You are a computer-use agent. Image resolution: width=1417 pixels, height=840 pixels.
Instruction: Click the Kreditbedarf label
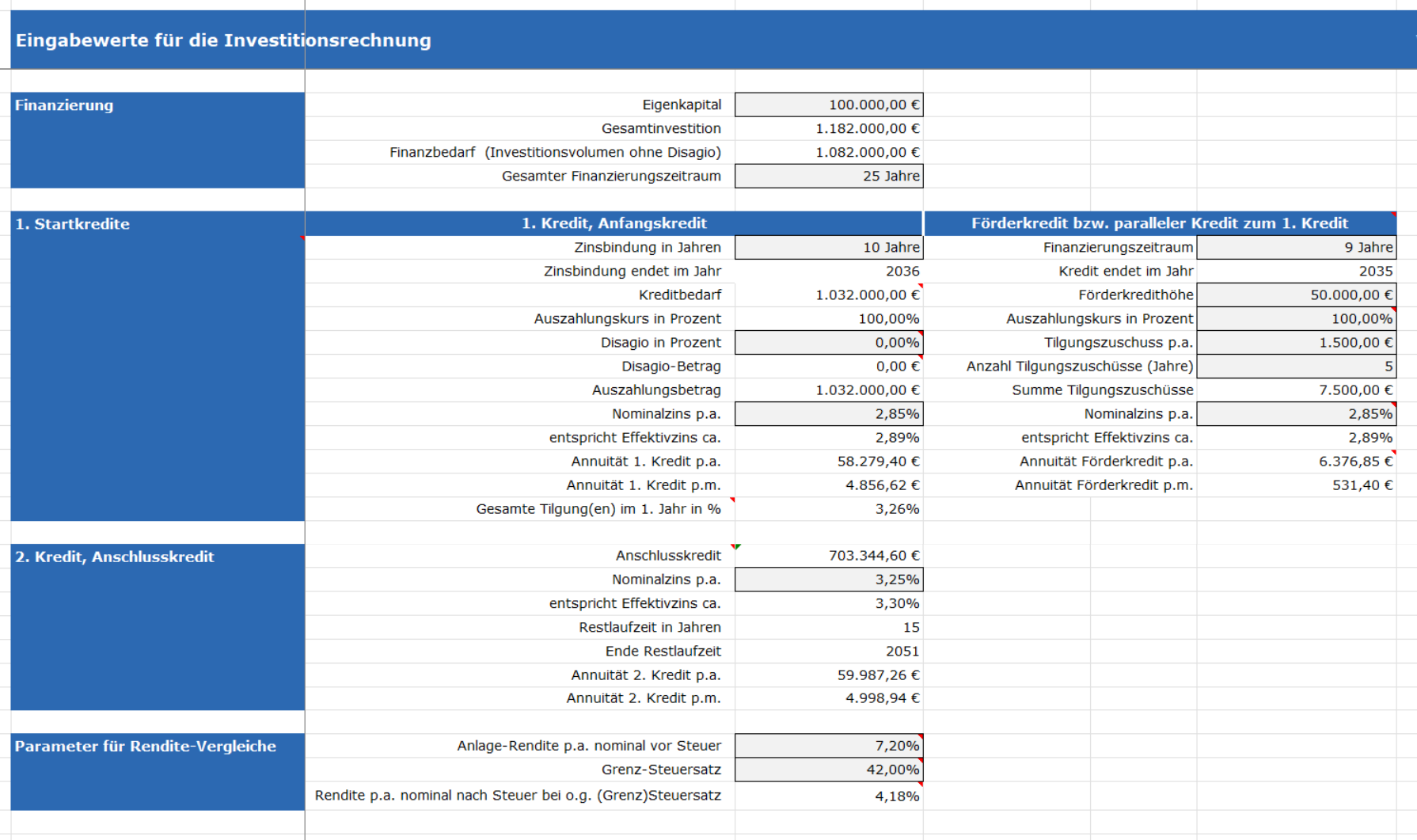(680, 295)
